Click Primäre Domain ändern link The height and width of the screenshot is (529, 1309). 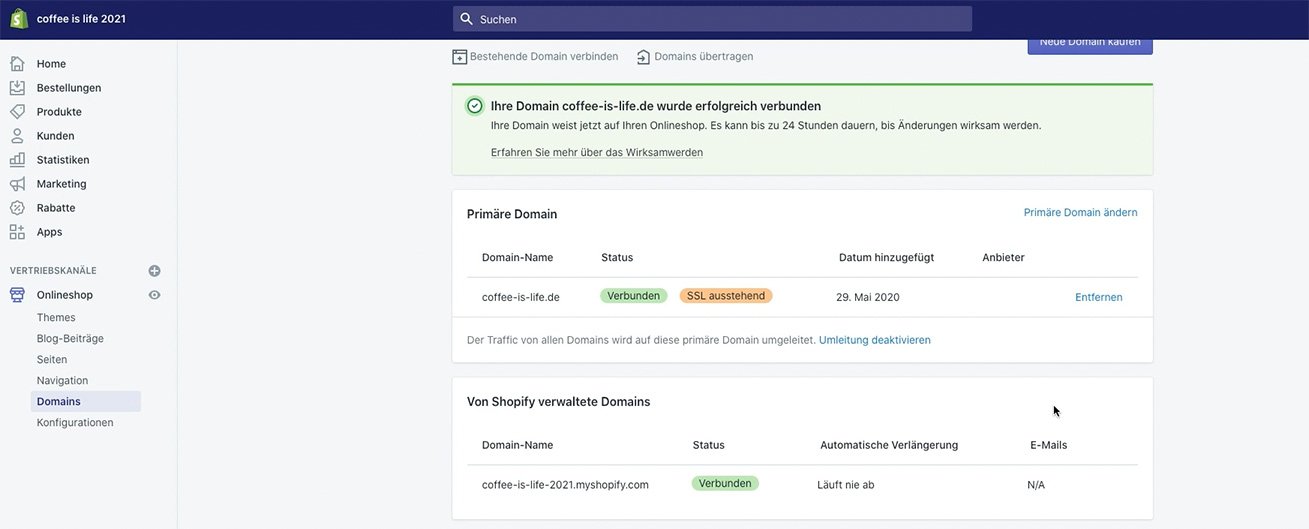point(1080,213)
